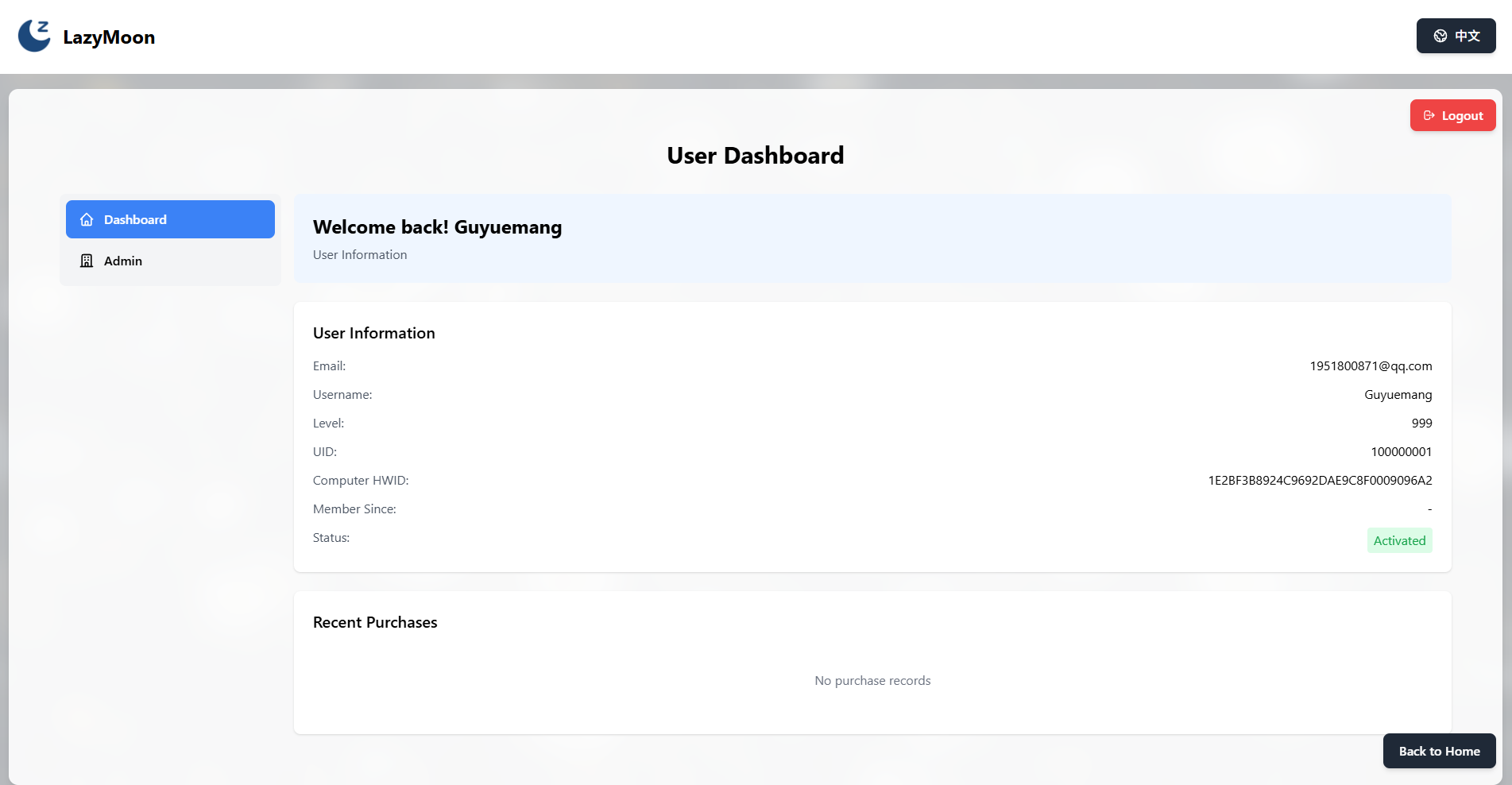Click the globe icon in language button

1440,37
